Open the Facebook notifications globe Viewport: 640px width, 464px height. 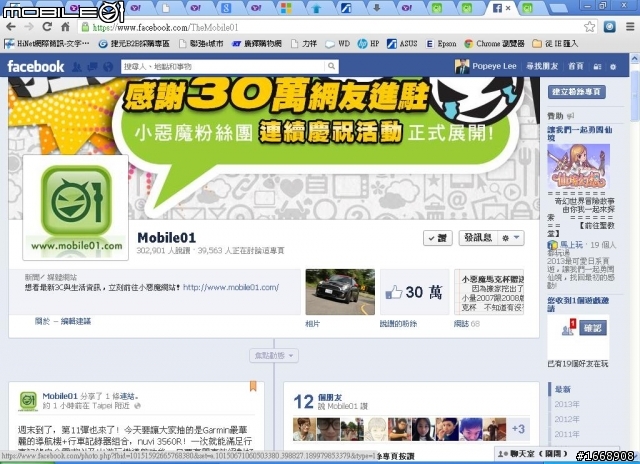[x=108, y=67]
